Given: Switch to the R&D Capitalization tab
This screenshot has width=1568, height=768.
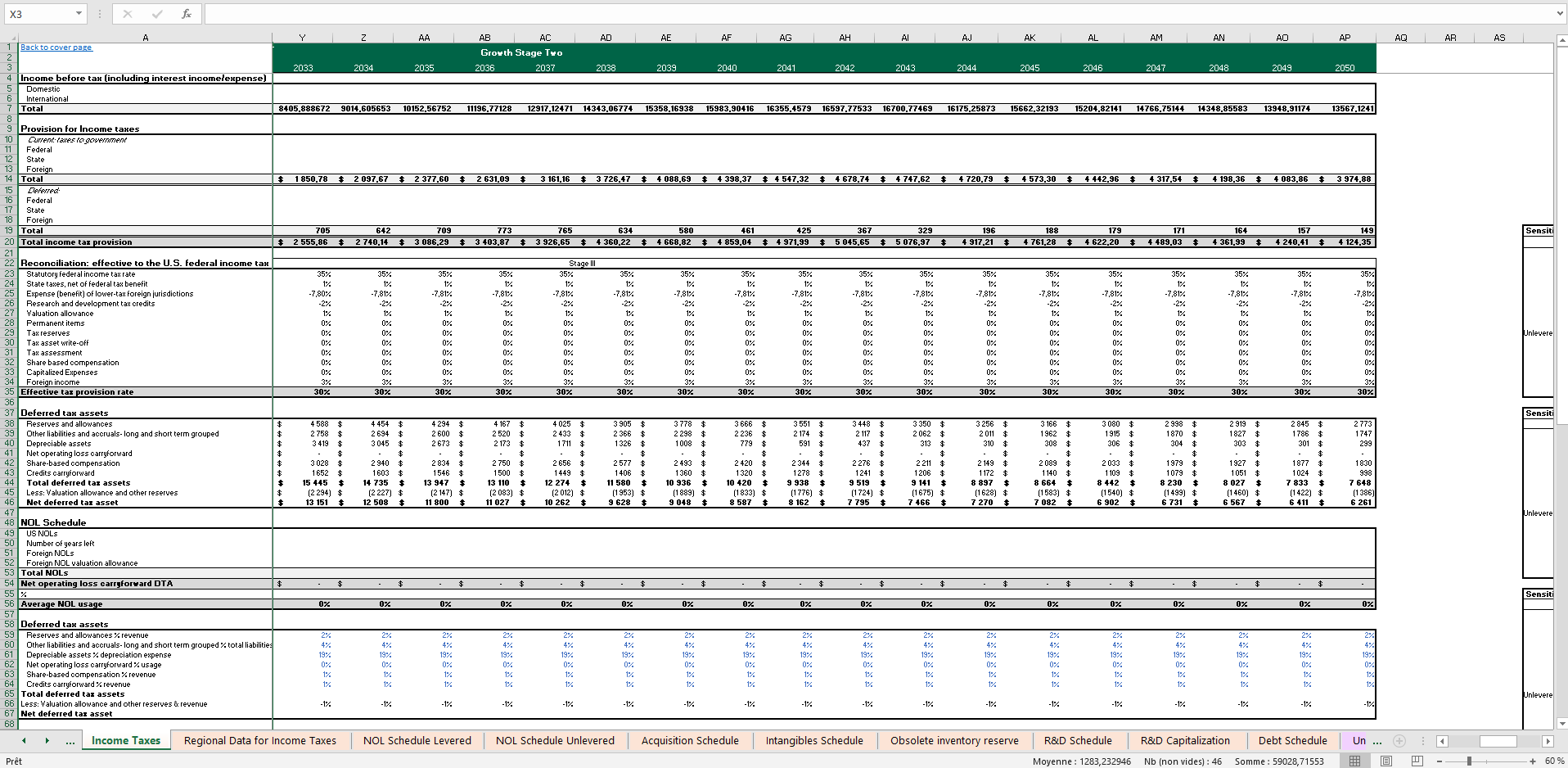Looking at the screenshot, I should click(x=1185, y=740).
